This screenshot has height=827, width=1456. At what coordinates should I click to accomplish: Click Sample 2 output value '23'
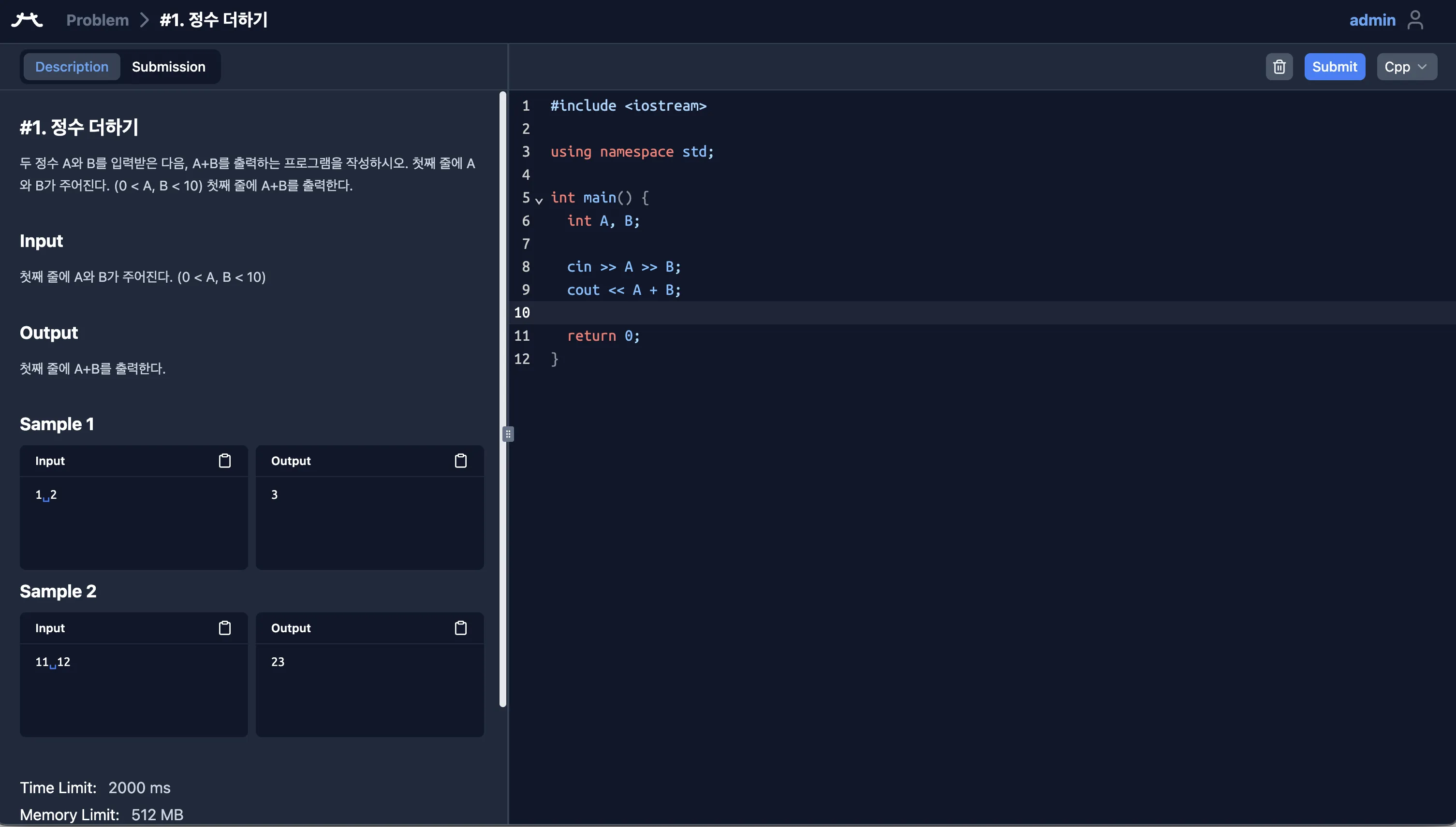coord(278,662)
